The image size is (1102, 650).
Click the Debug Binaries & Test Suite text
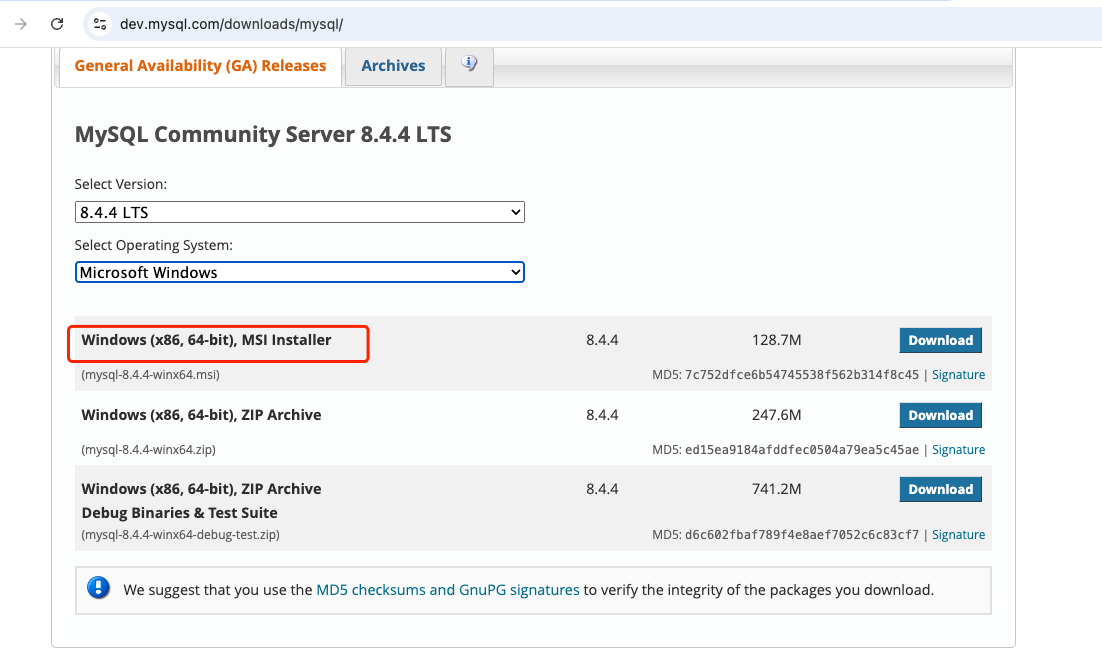coord(179,513)
